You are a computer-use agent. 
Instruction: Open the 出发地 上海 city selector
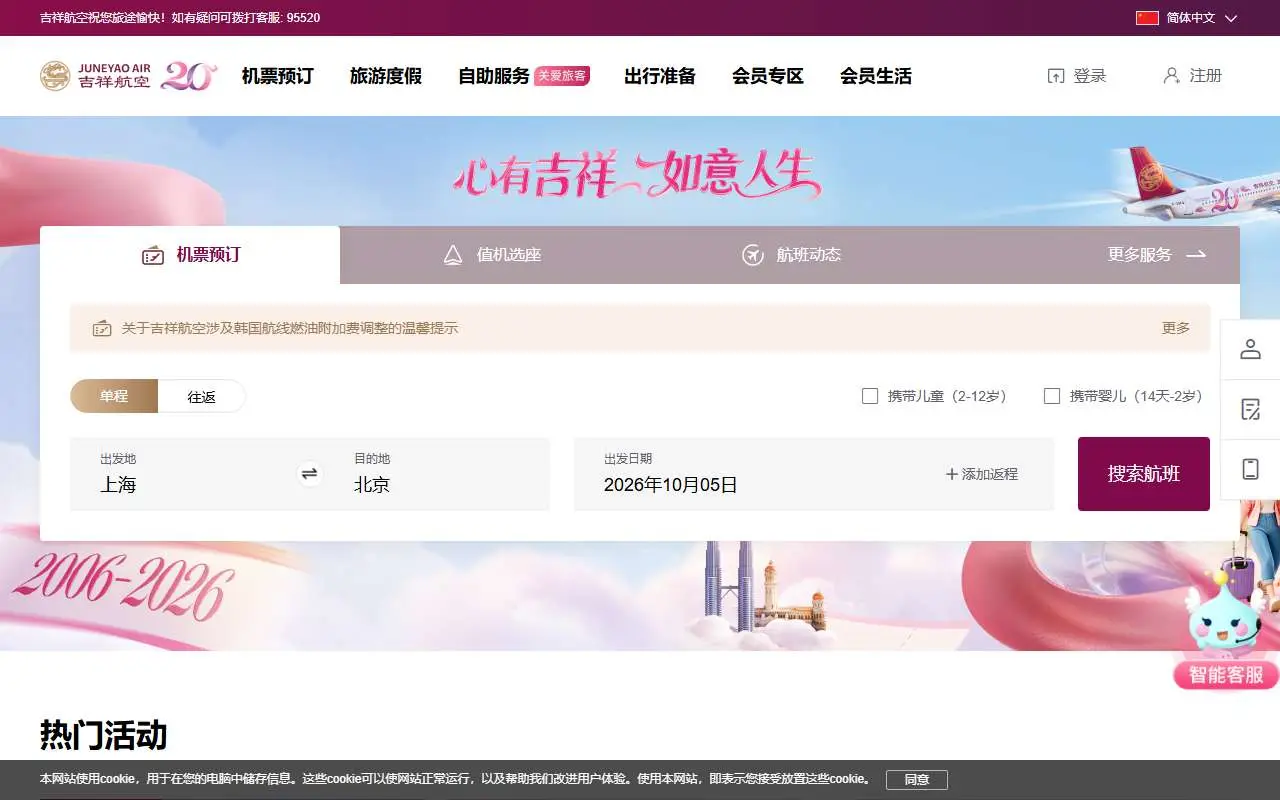pos(182,474)
